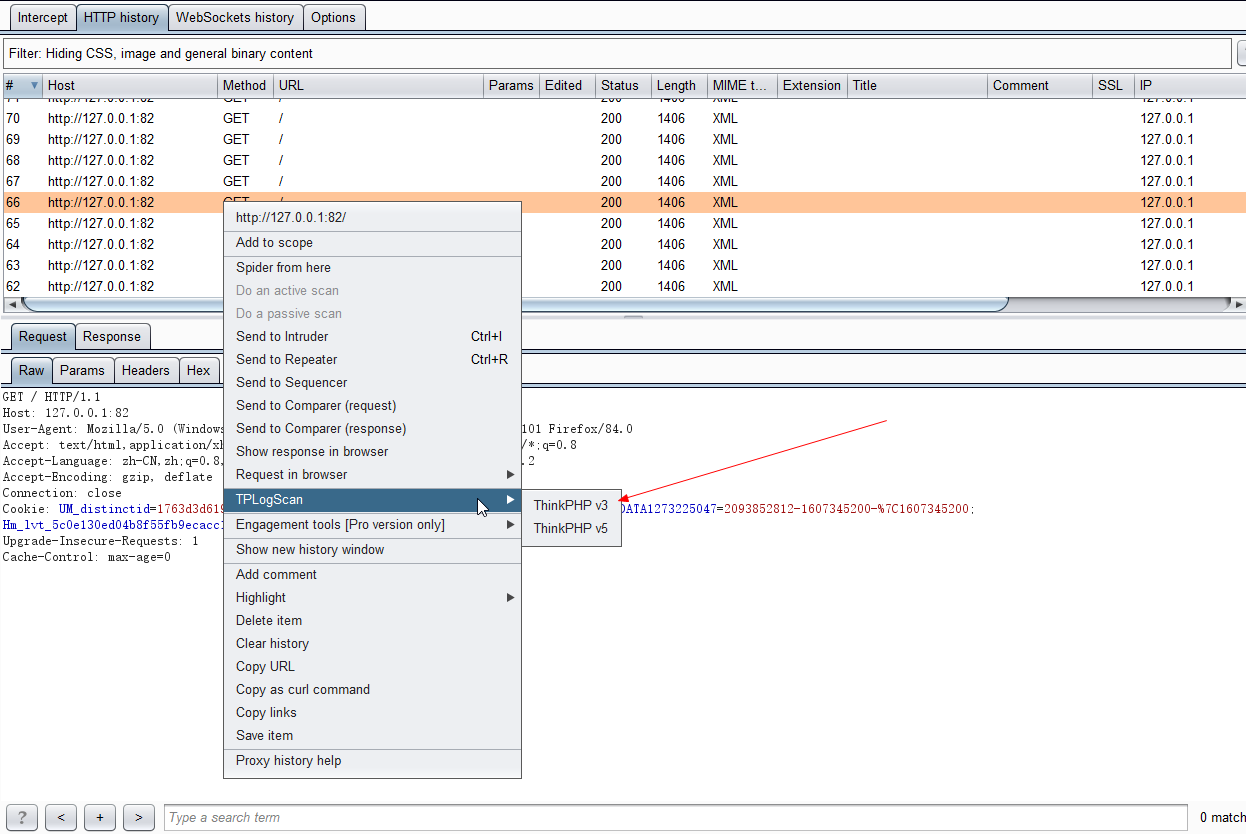Choose Copy as curl command
This screenshot has width=1246, height=834.
coord(372,689)
